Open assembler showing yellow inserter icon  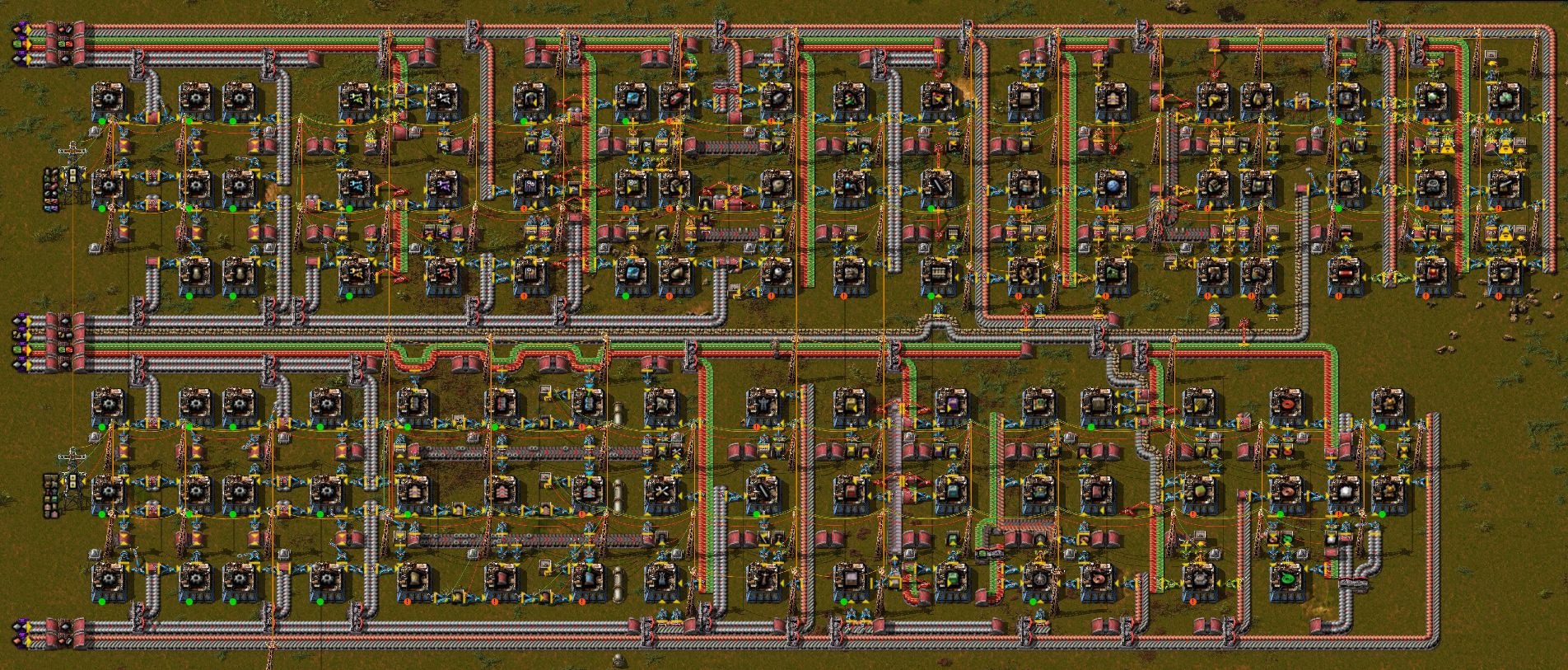click(357, 274)
